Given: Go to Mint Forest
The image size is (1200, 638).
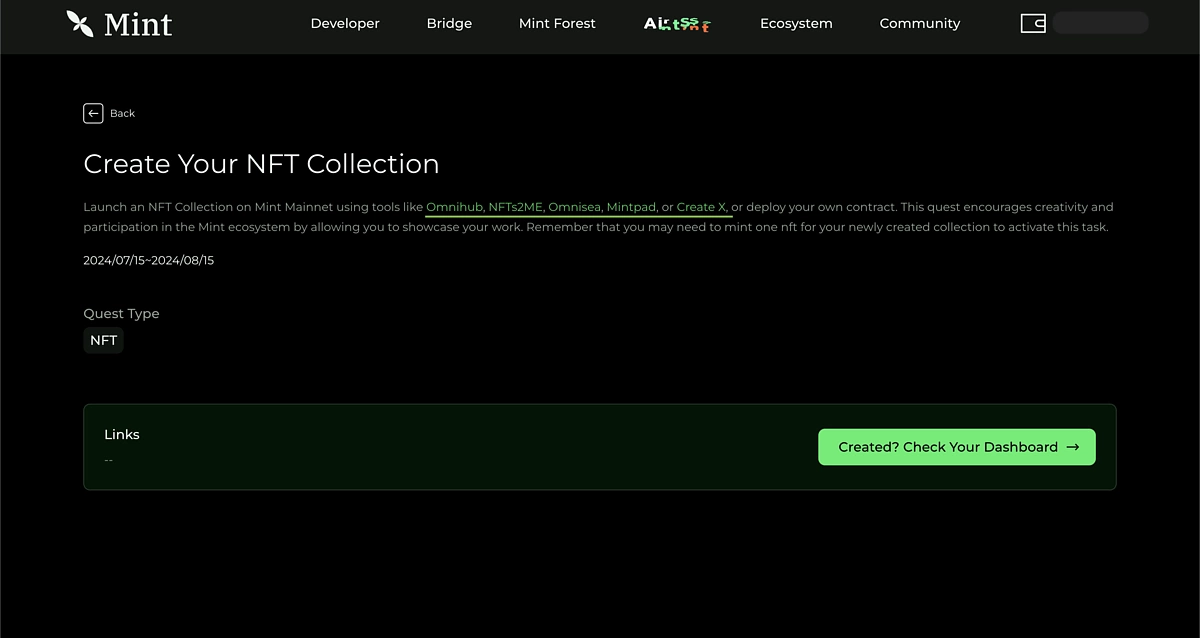Looking at the screenshot, I should click(x=557, y=23).
